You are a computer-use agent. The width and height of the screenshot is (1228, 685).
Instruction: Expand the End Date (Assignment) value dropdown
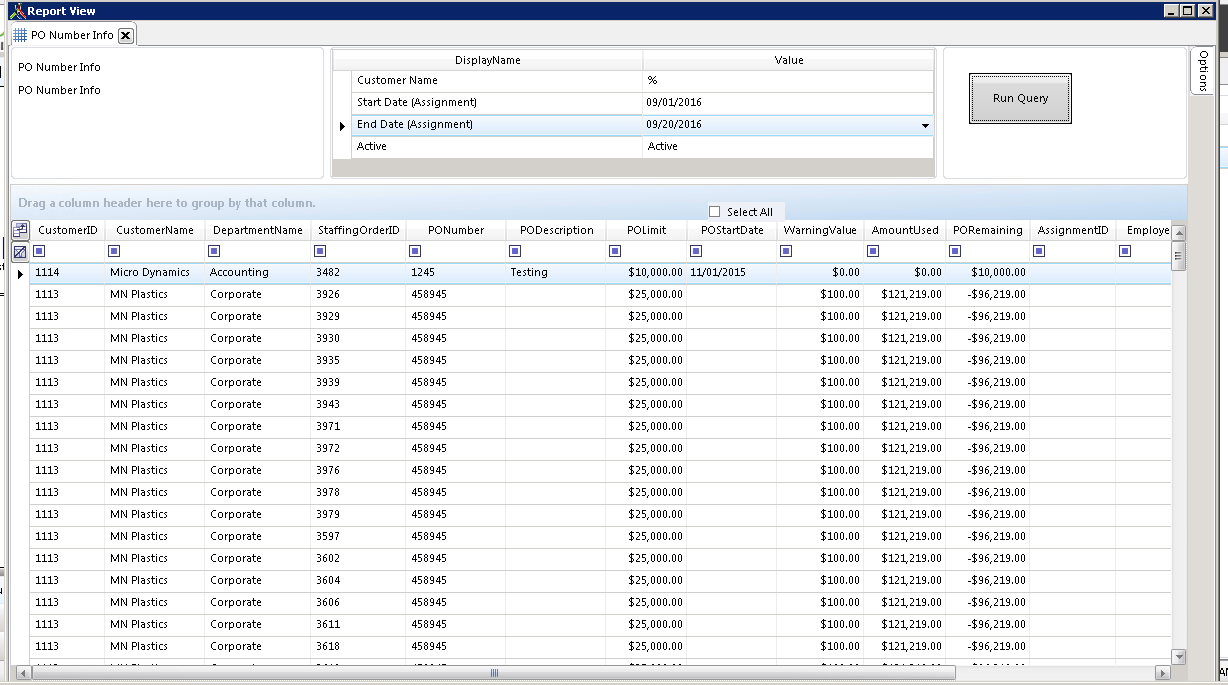(925, 125)
